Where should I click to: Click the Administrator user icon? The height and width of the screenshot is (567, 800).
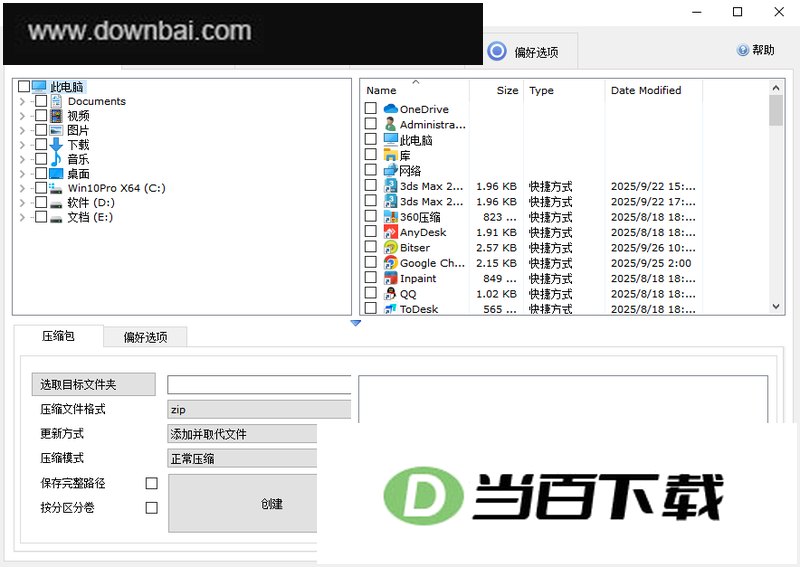coord(390,124)
